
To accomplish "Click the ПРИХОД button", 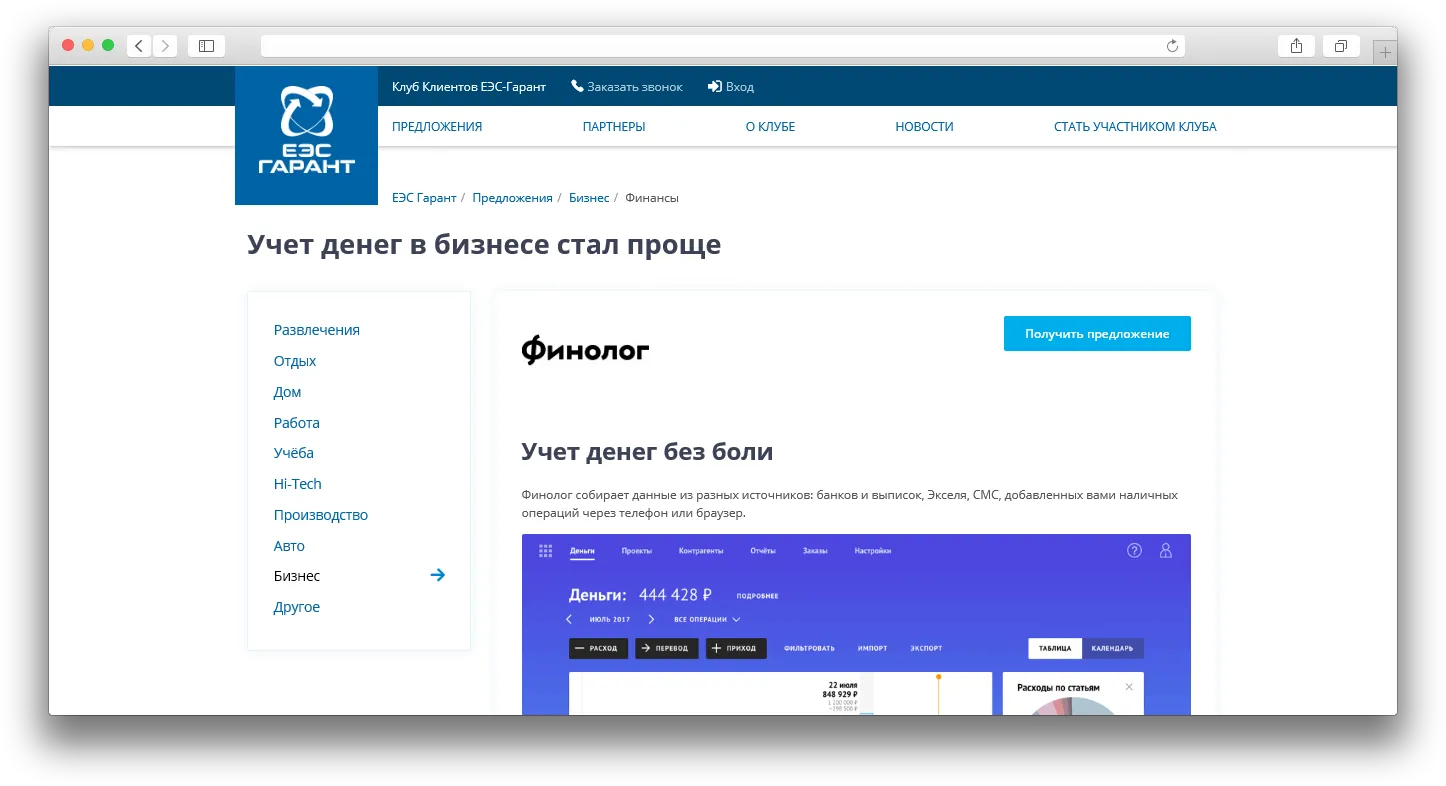I will [736, 648].
